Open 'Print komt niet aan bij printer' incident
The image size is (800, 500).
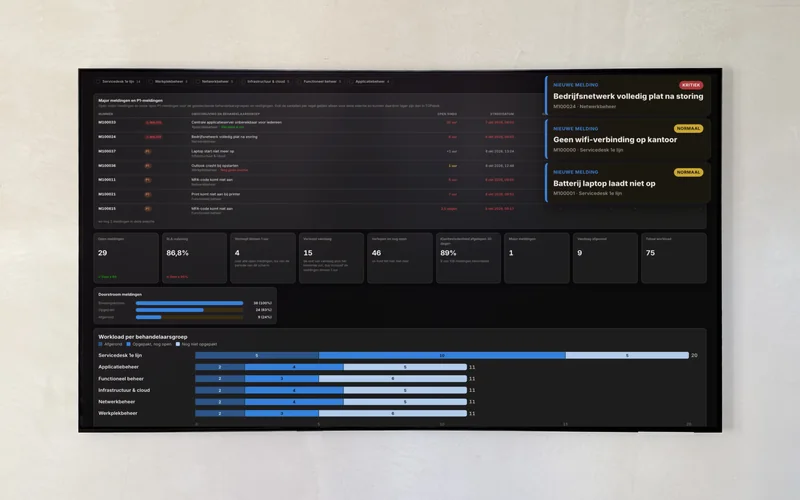(x=215, y=194)
